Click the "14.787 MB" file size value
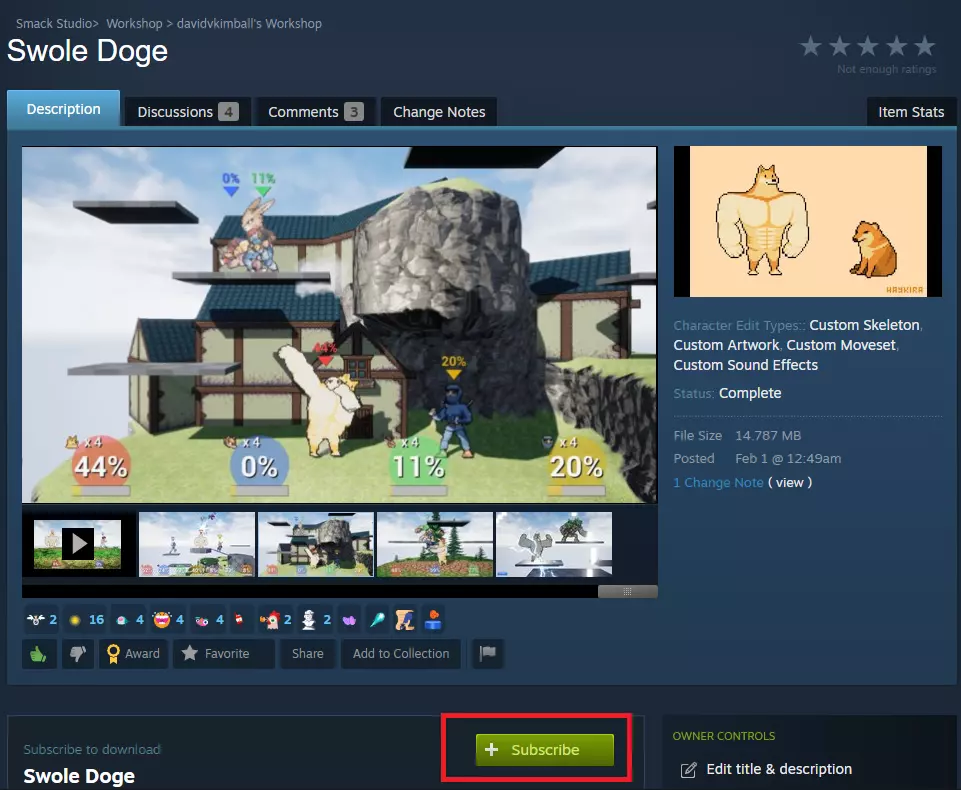Viewport: 961px width, 790px height. click(x=768, y=436)
